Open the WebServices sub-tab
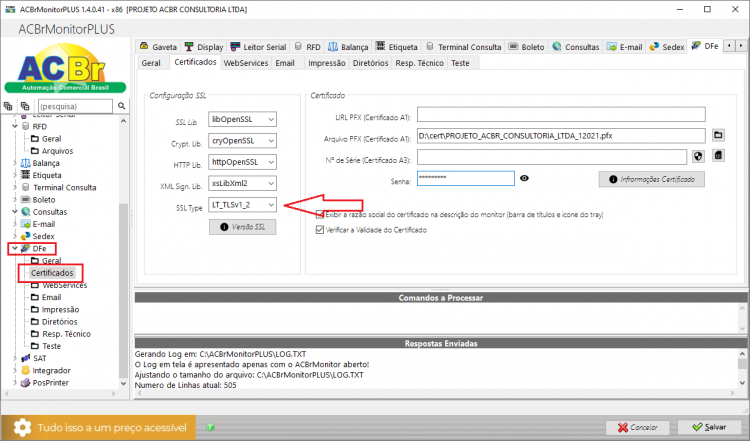This screenshot has width=750, height=441. (x=246, y=63)
